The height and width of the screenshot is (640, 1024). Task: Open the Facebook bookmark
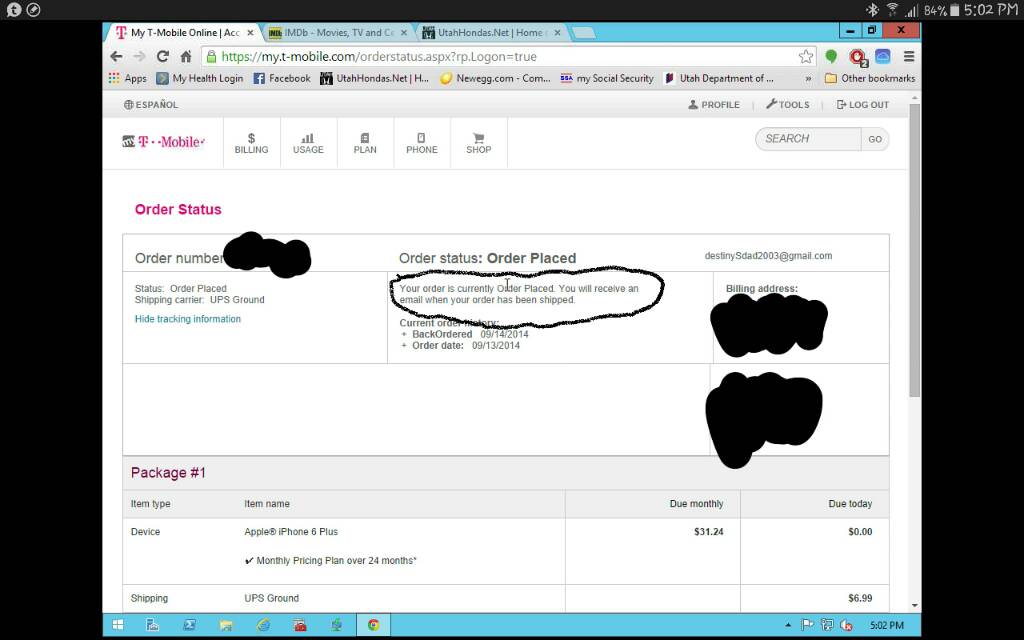point(282,78)
